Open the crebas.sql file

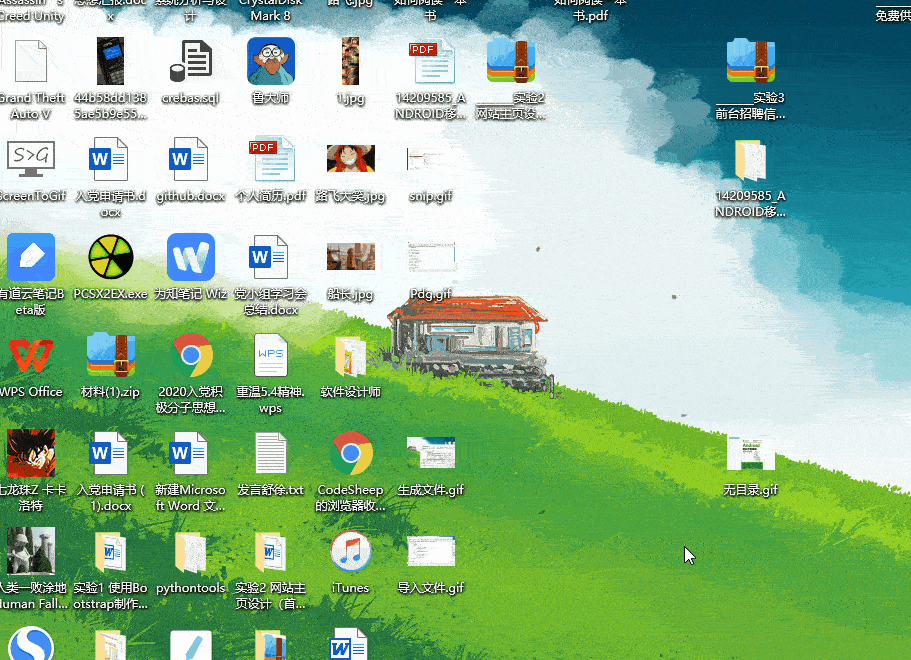coord(191,62)
